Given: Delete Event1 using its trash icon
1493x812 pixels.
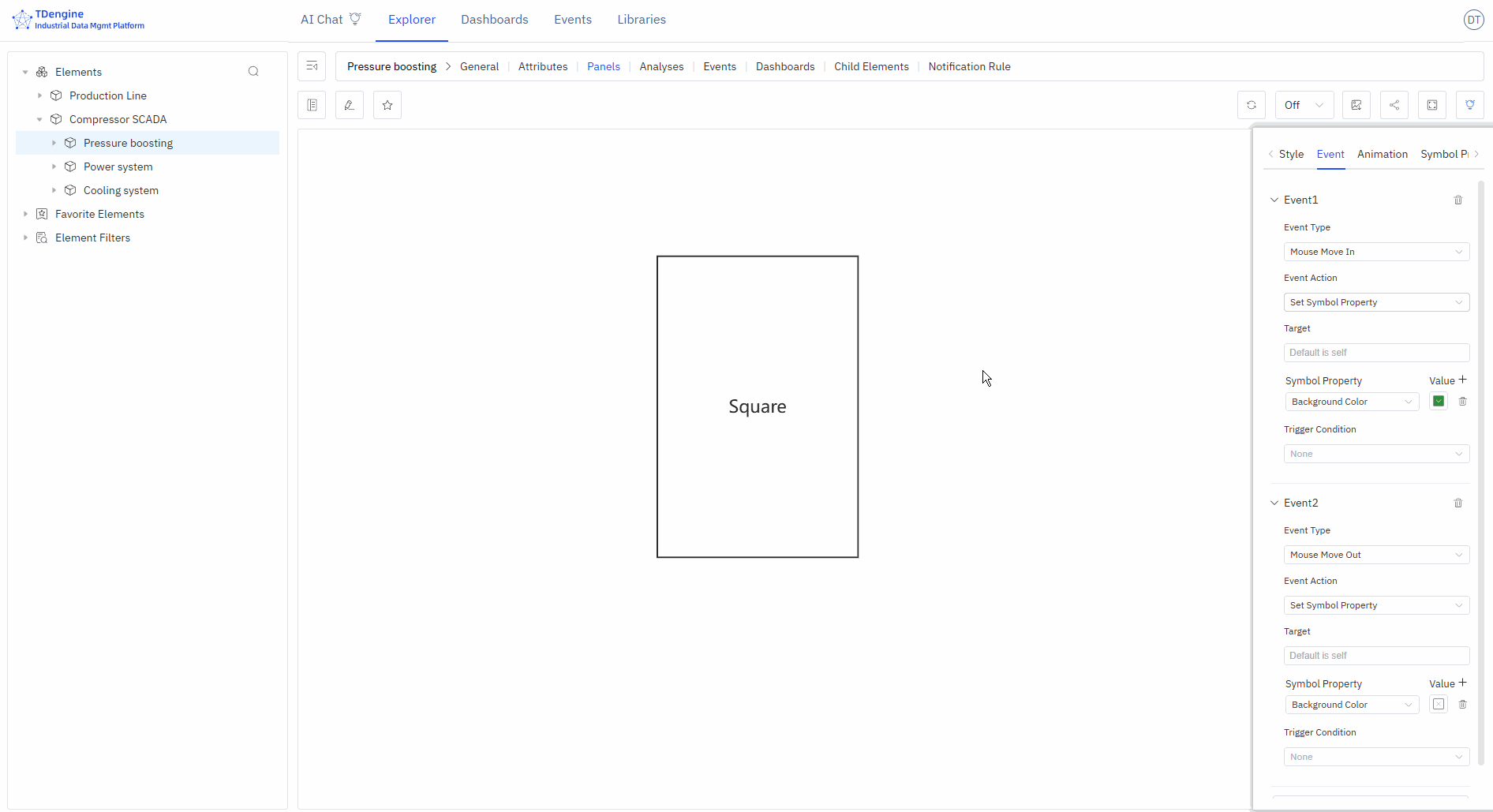Looking at the screenshot, I should (x=1458, y=200).
